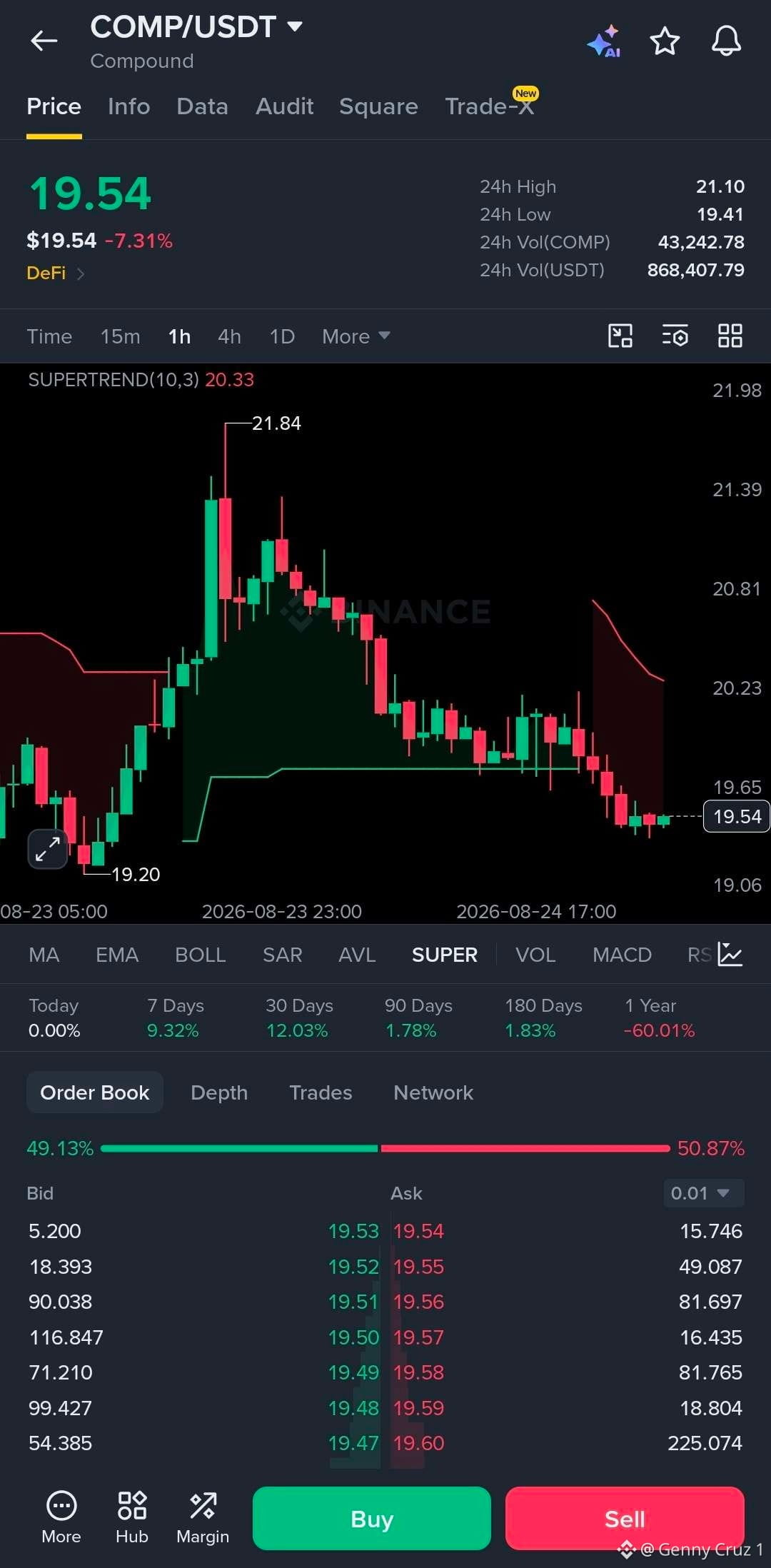Switch to the Info tab
This screenshot has height=1568, width=771.
129,106
